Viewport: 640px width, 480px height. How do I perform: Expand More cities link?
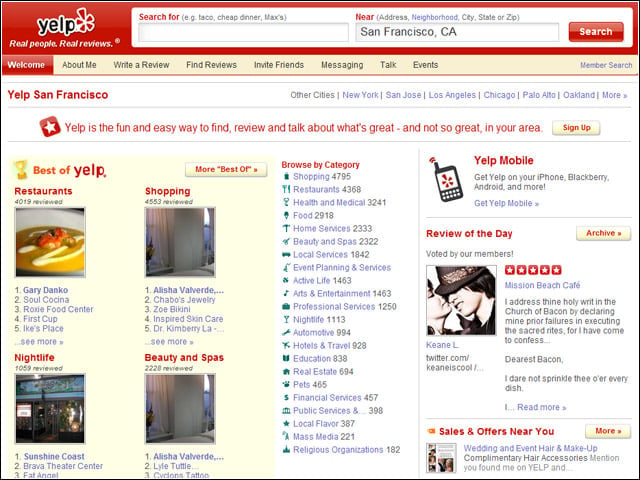click(614, 95)
